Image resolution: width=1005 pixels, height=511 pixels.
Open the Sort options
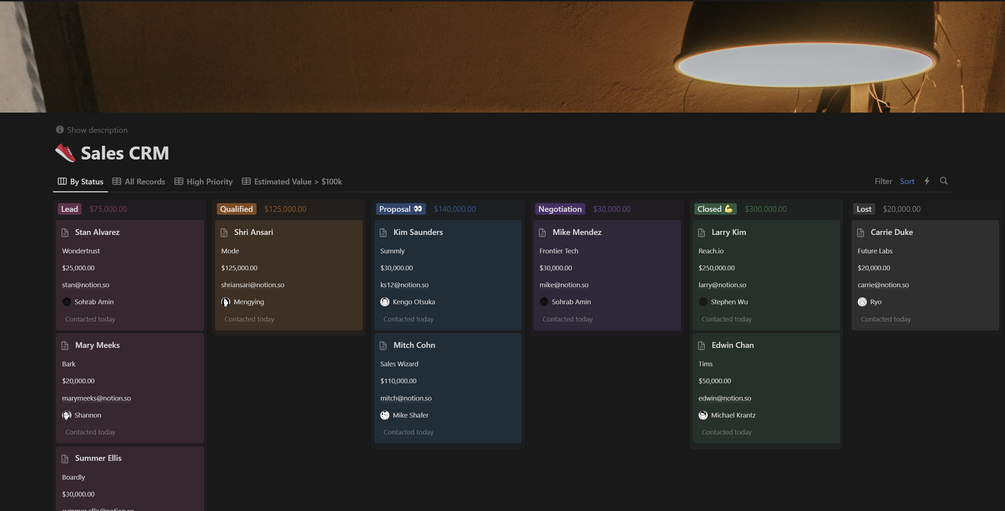pos(907,181)
